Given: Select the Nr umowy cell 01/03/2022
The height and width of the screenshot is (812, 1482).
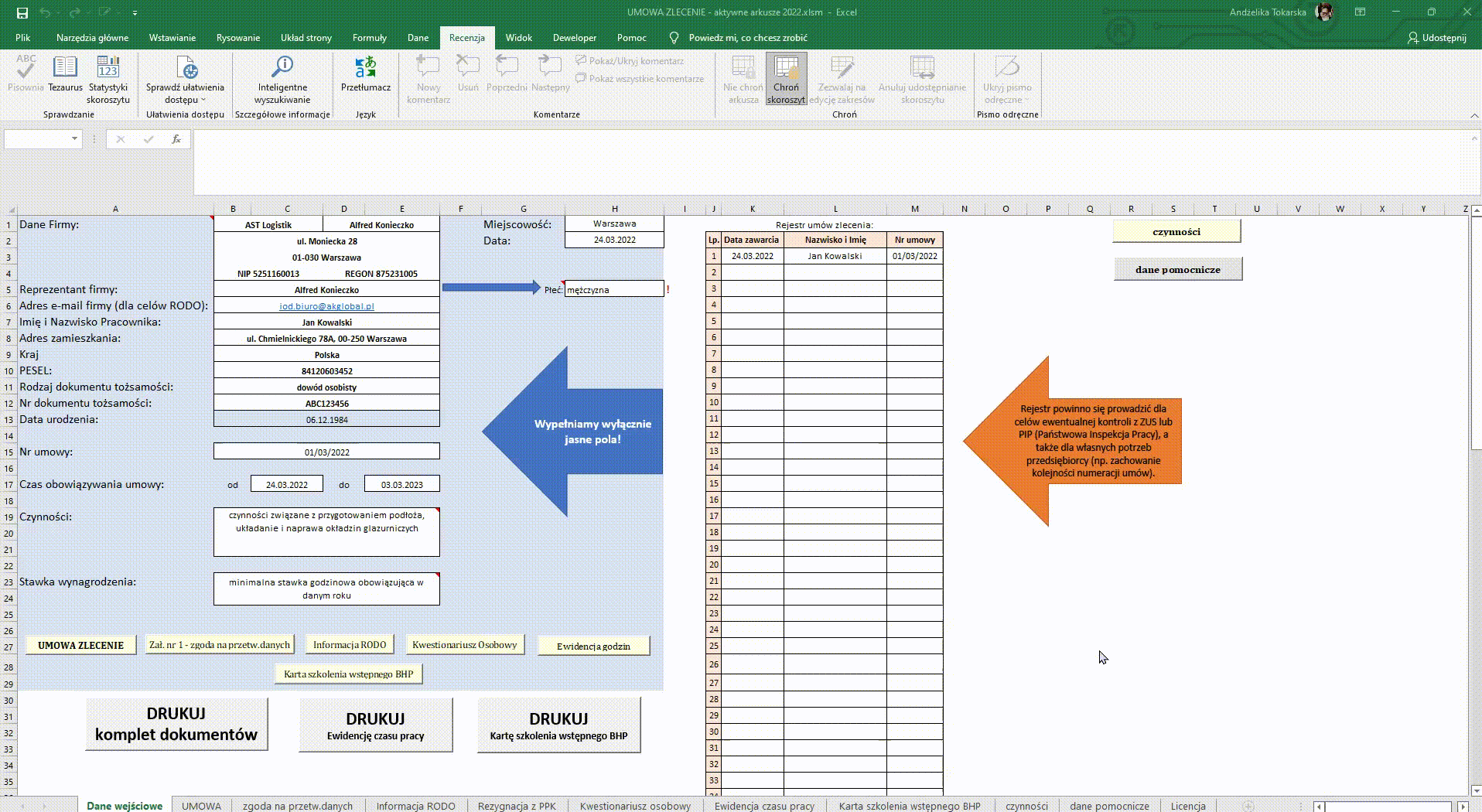Looking at the screenshot, I should 326,452.
